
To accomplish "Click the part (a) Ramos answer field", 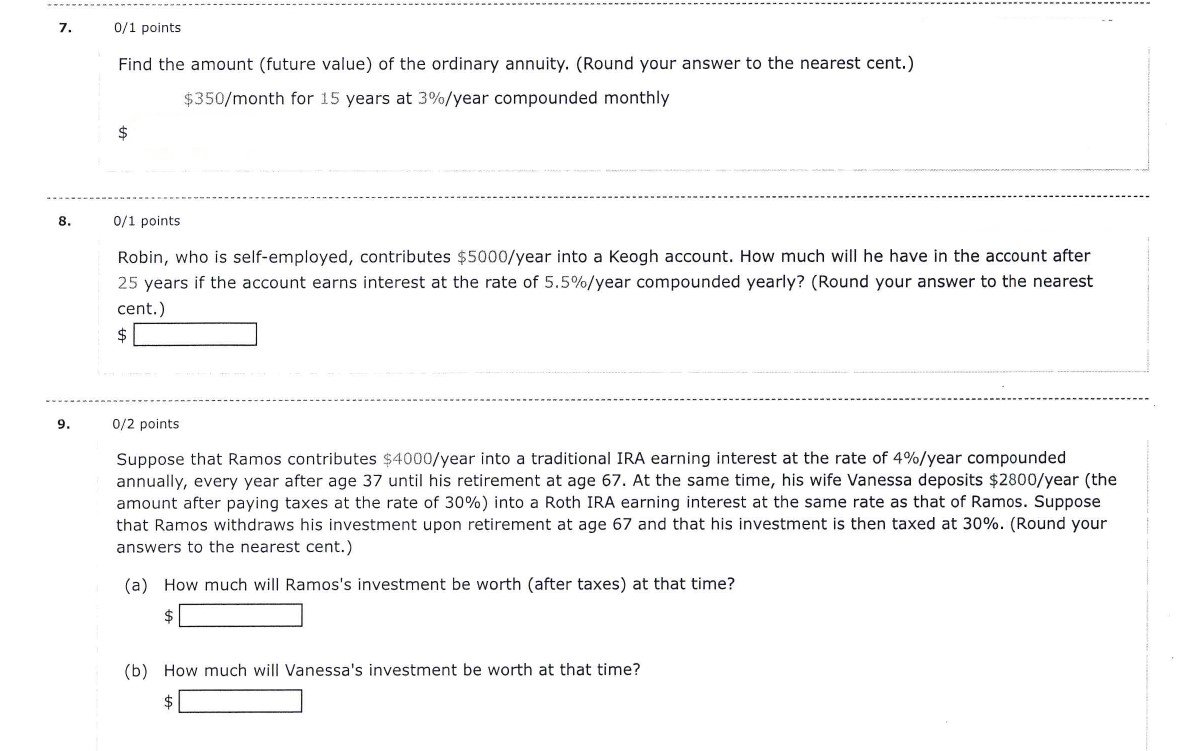I will pyautogui.click(x=241, y=616).
